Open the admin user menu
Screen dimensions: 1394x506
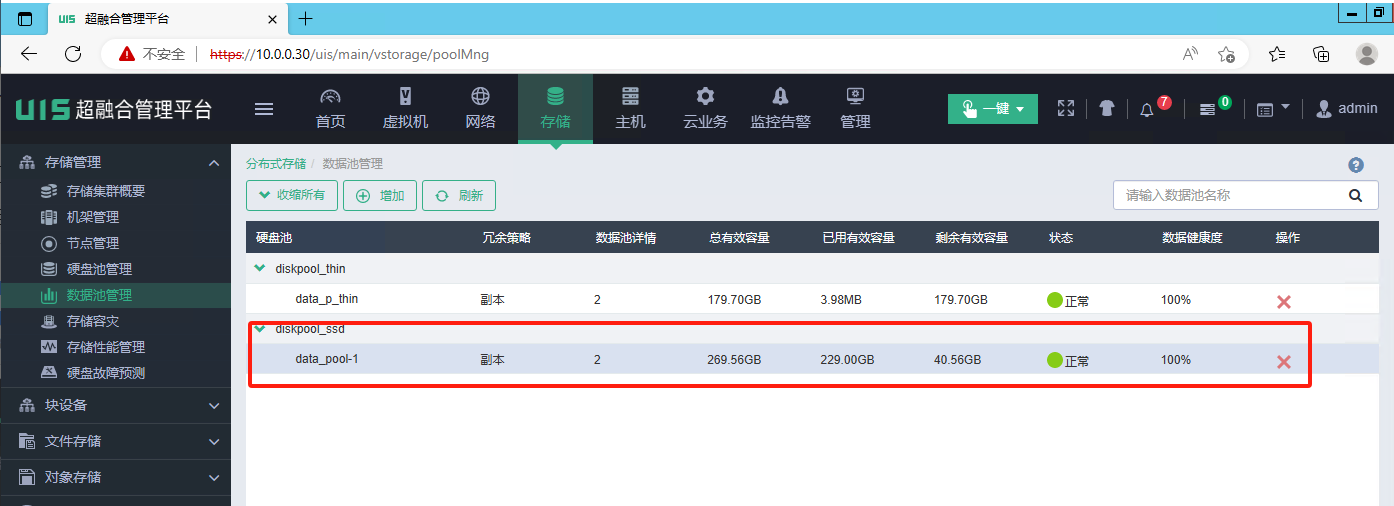(x=1347, y=108)
